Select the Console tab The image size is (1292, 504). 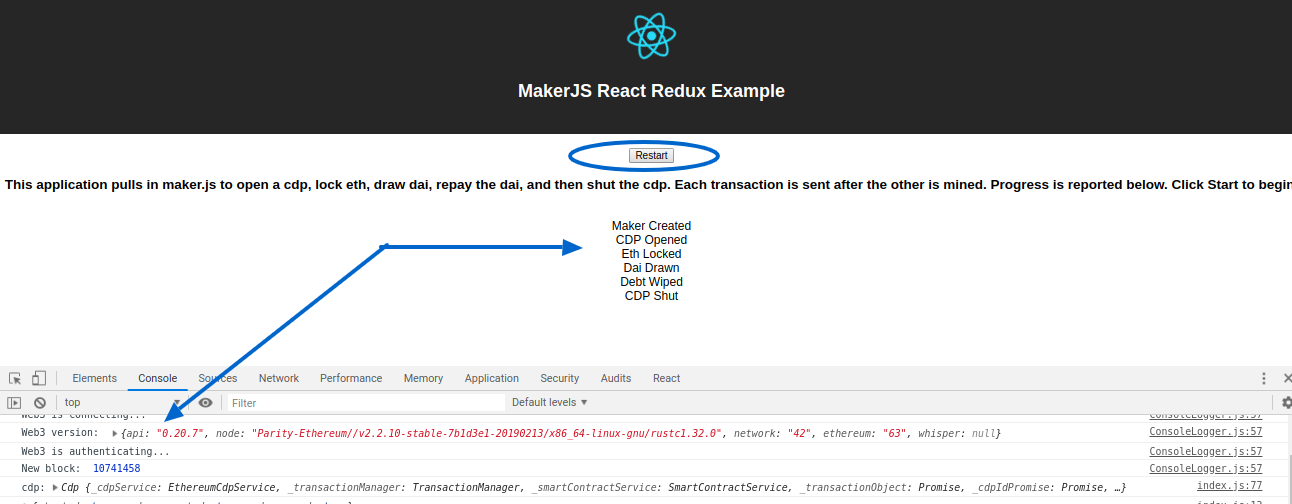tap(158, 378)
